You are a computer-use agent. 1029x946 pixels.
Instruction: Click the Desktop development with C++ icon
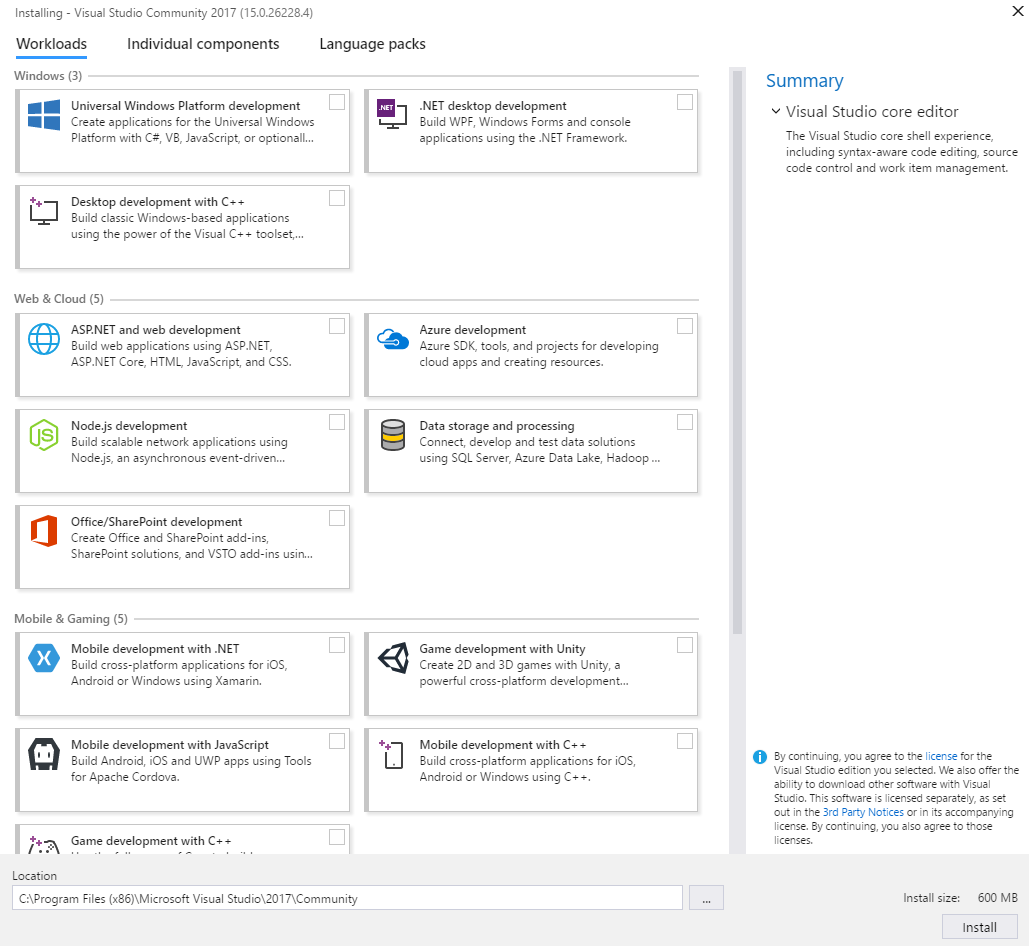tap(44, 211)
